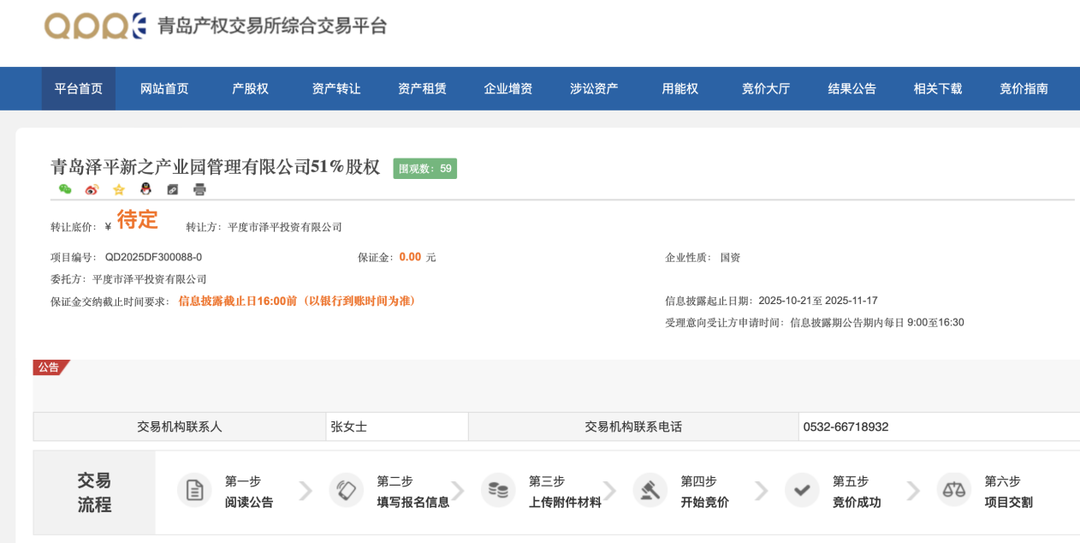Click the 填写报名信息 step two icon
This screenshot has height=543, width=1080.
click(346, 491)
